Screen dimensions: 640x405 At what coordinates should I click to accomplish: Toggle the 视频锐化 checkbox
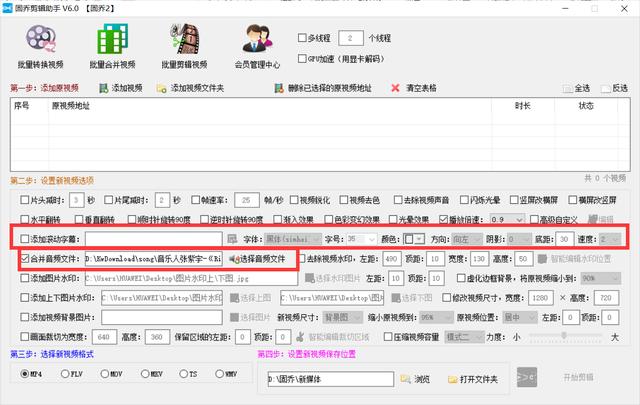(294, 200)
